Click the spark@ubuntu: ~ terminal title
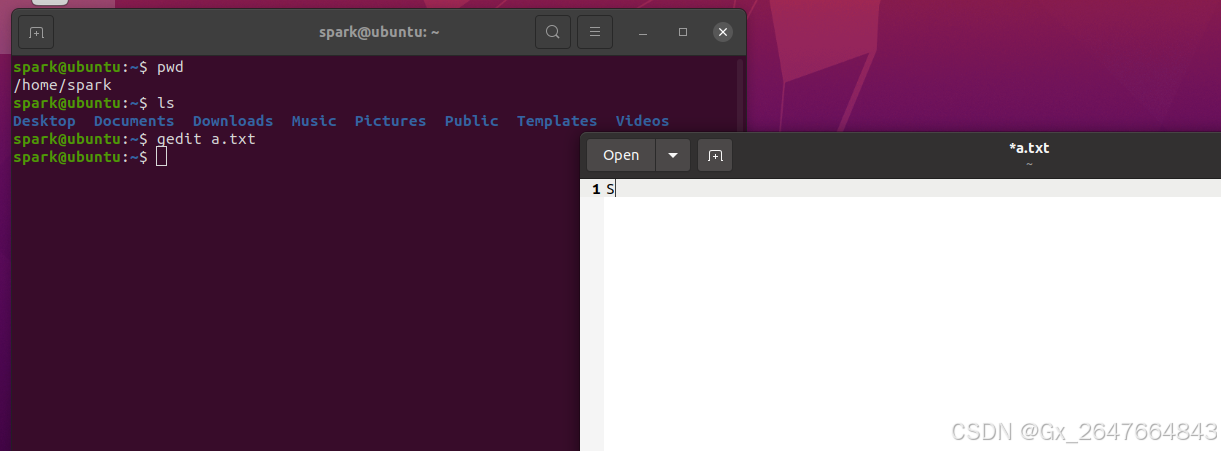This screenshot has width=1221, height=451. coord(379,33)
